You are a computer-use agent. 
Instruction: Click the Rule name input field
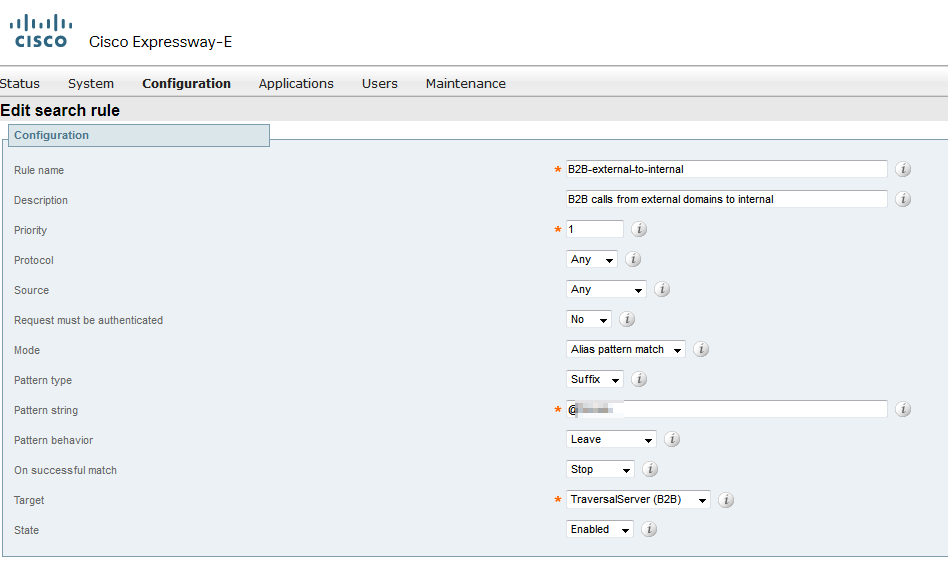[727, 169]
